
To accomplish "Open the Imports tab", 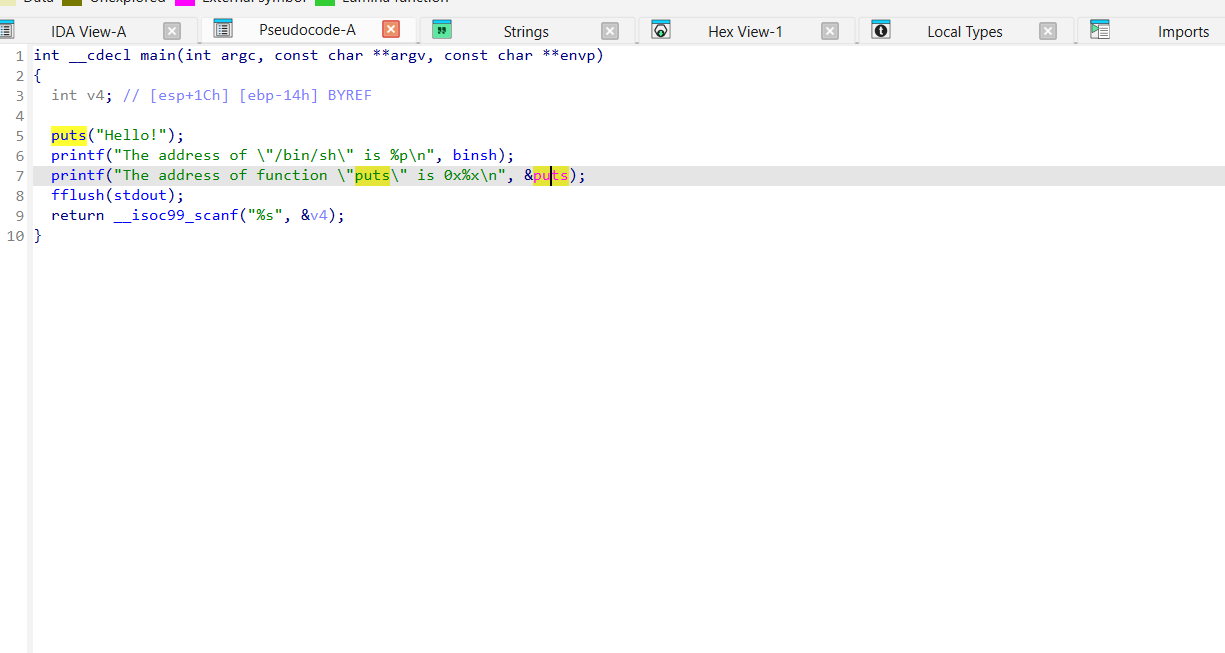I will [x=1183, y=32].
